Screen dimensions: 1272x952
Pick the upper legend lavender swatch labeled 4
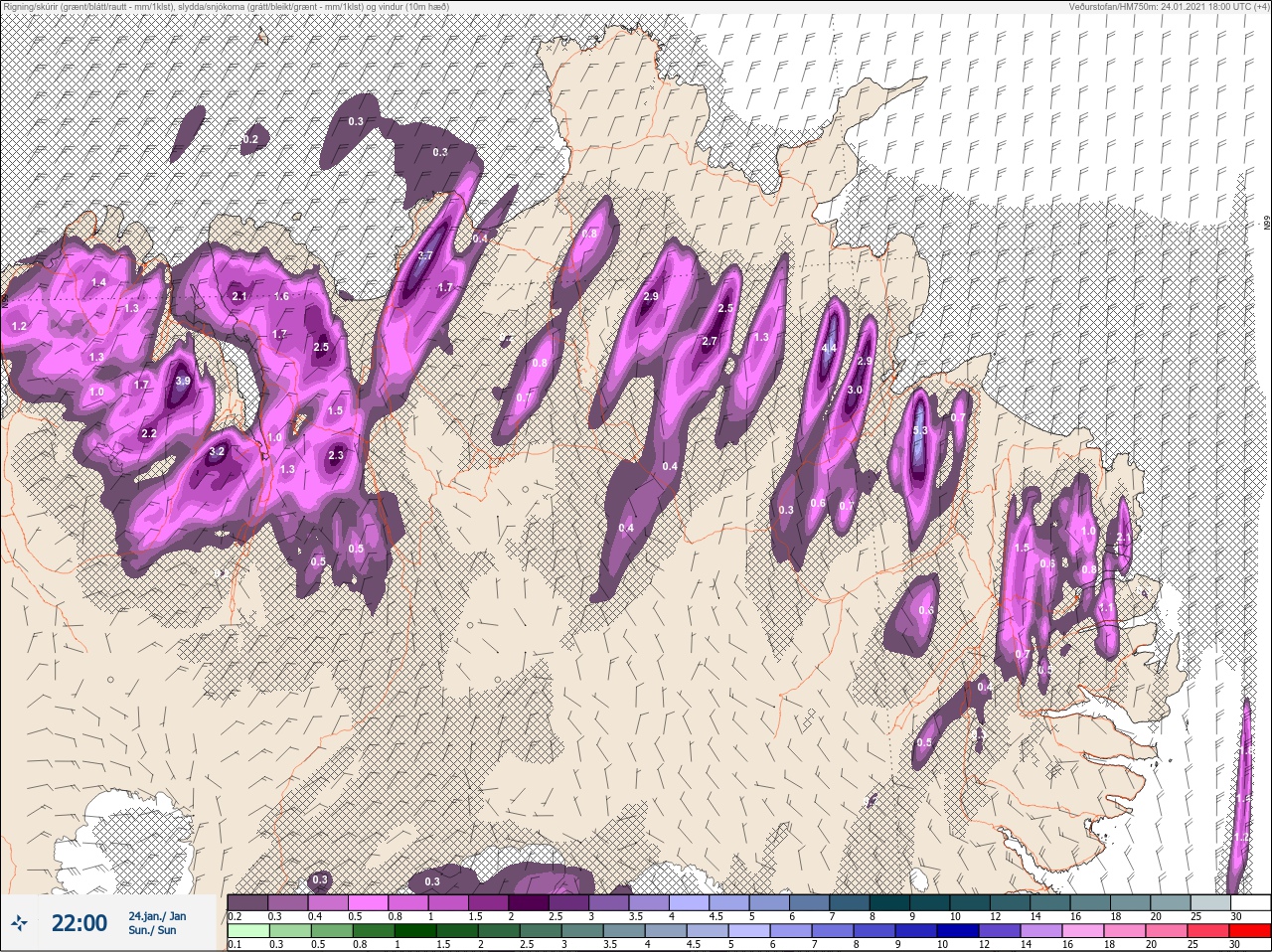(x=689, y=902)
